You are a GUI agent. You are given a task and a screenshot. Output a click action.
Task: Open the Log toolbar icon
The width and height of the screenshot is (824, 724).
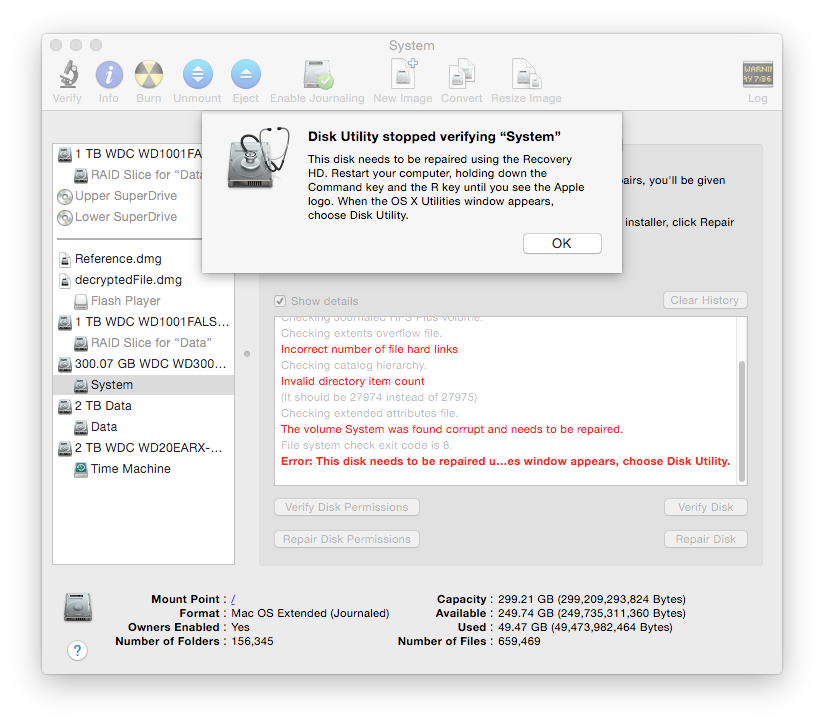pyautogui.click(x=757, y=74)
